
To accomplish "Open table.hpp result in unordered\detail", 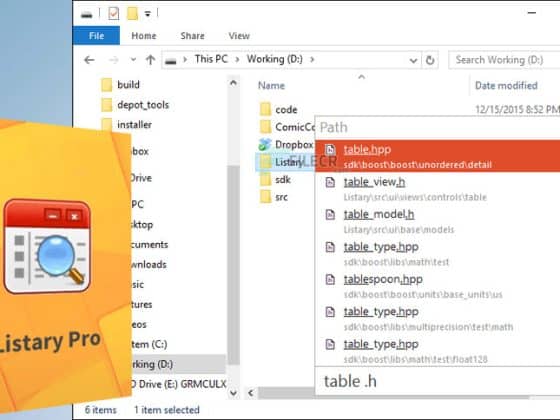I will pos(438,156).
